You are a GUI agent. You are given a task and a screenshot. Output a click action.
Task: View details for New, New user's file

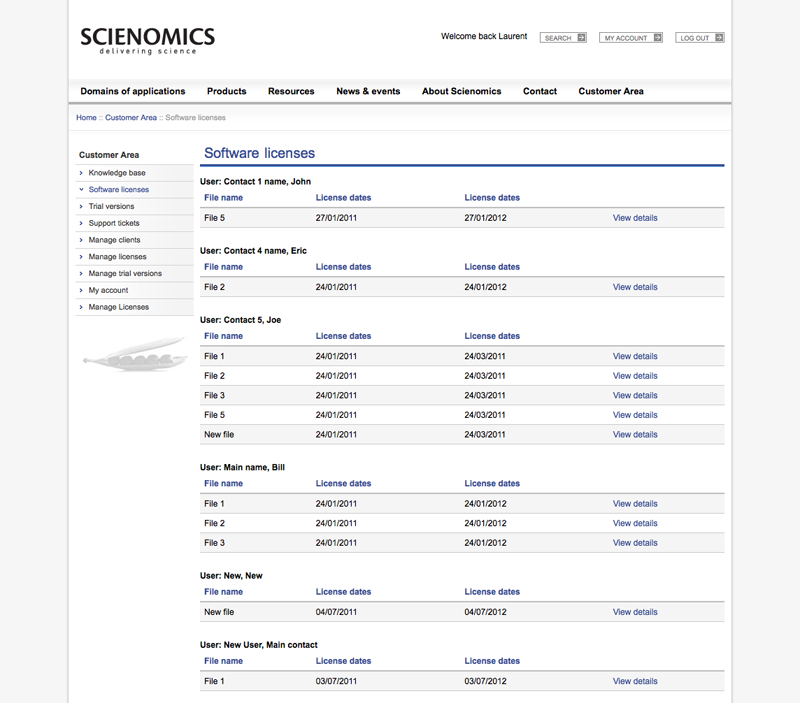[635, 612]
